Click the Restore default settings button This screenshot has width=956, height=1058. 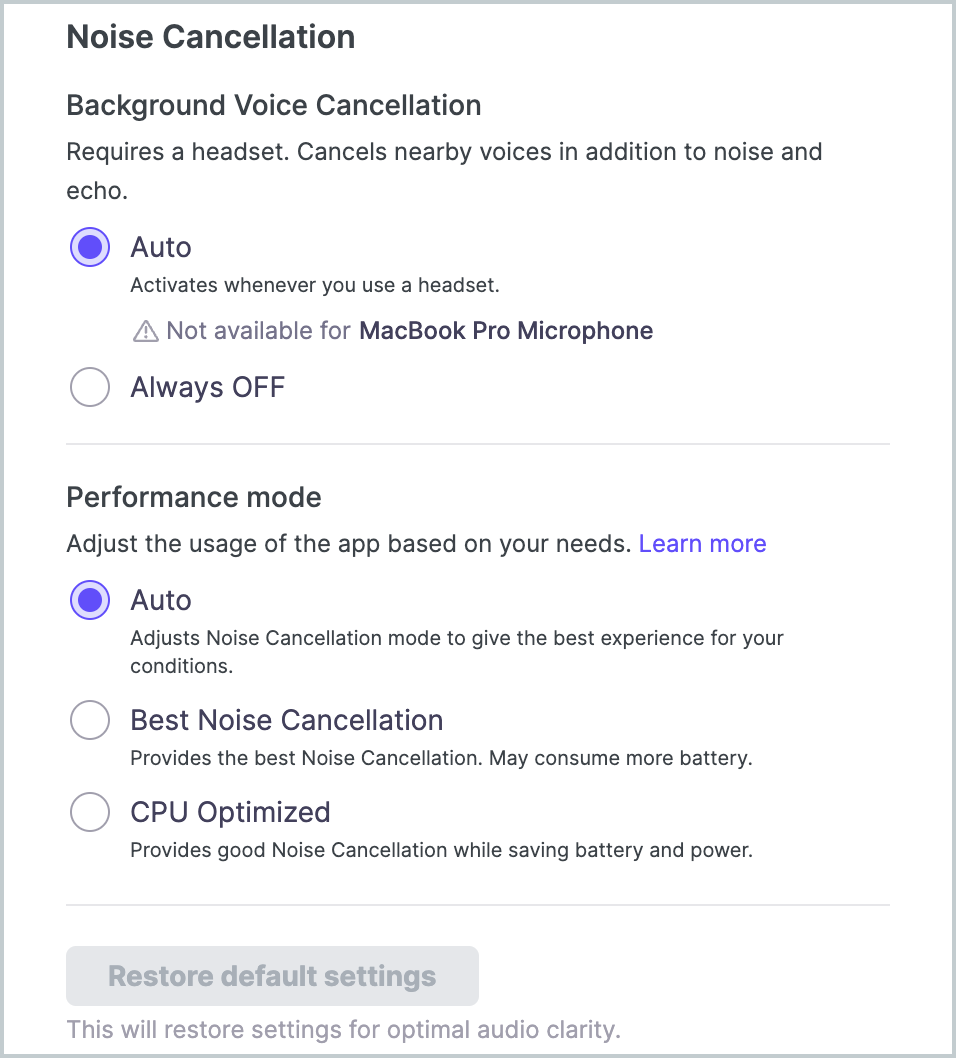(x=273, y=976)
